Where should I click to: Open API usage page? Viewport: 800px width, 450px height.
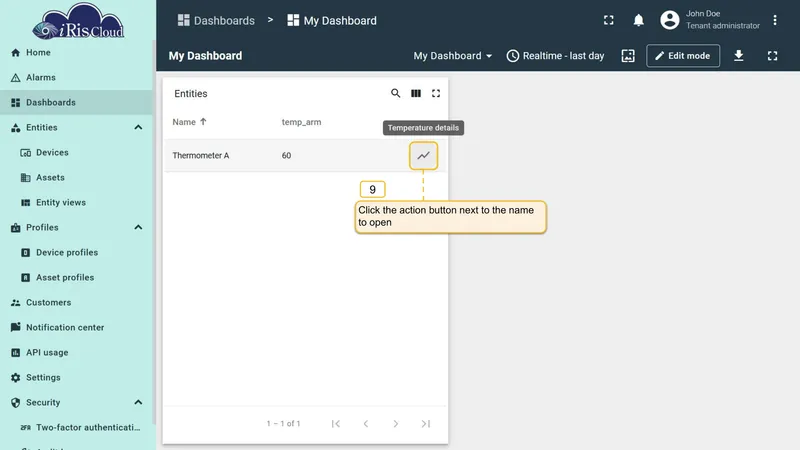[77, 353]
